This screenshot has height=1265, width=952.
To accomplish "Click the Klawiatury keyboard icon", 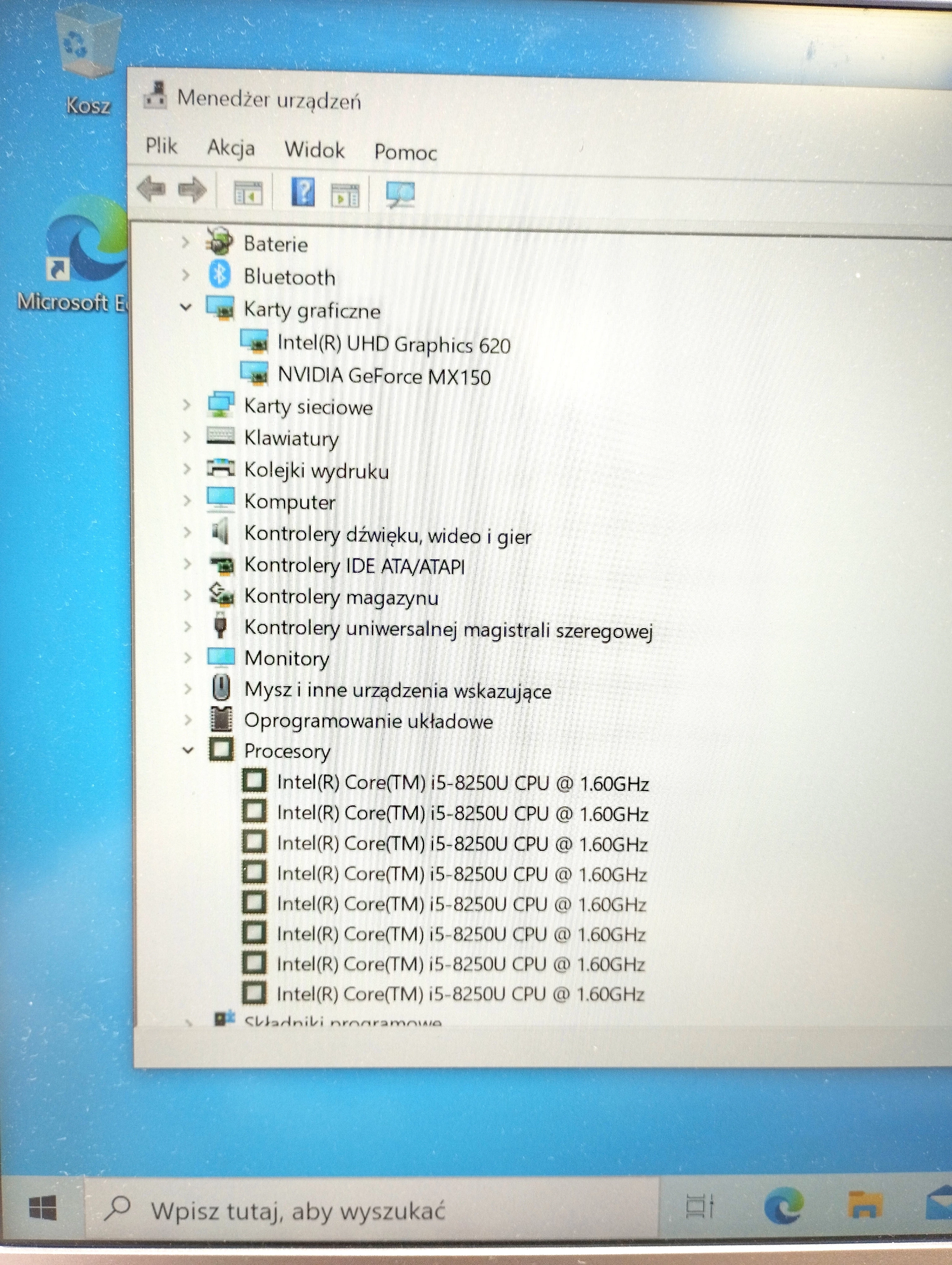I will point(221,436).
